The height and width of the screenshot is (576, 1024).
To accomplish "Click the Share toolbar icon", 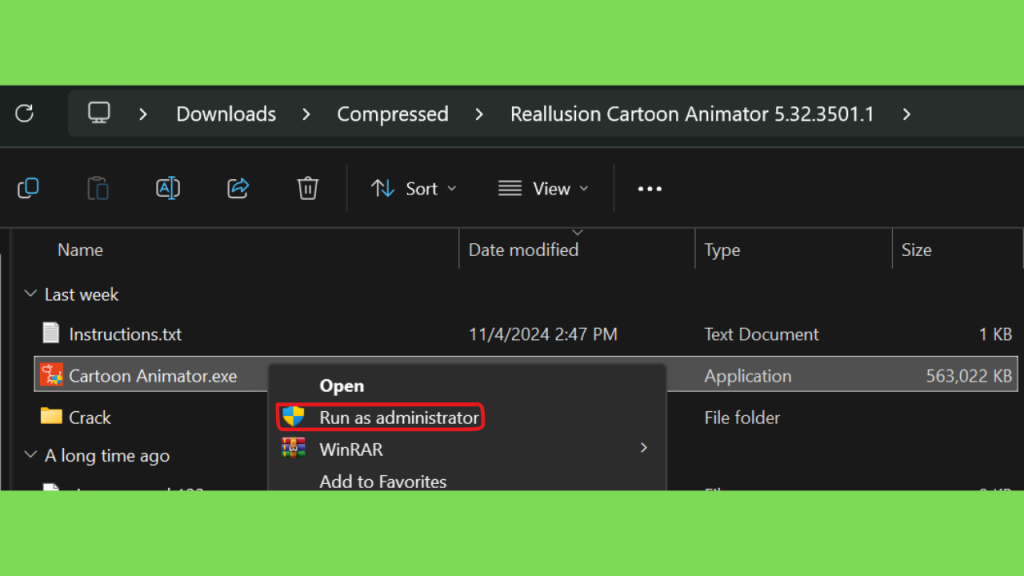I will [238, 189].
